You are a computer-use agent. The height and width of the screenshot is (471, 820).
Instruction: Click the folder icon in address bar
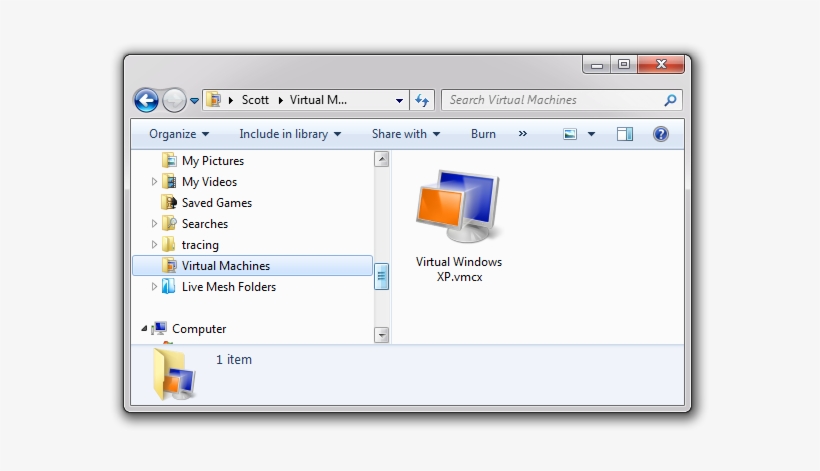[x=213, y=99]
